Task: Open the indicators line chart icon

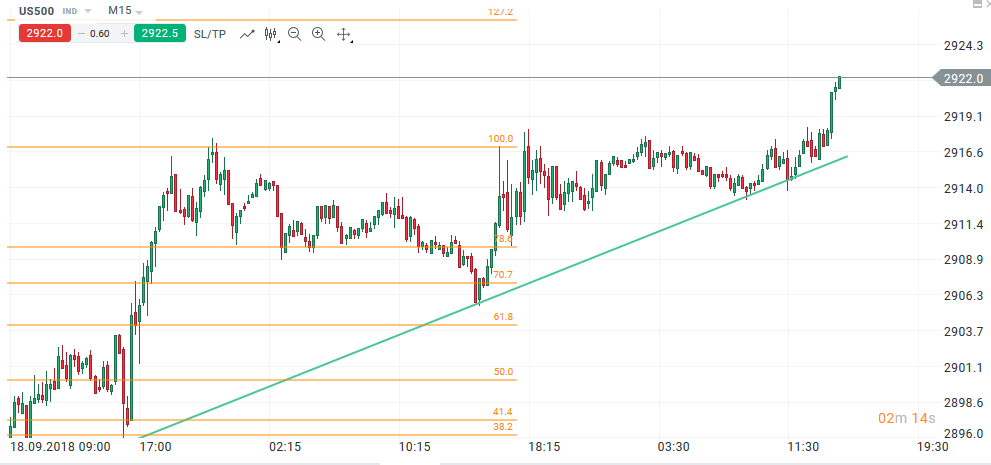Action: [246, 33]
